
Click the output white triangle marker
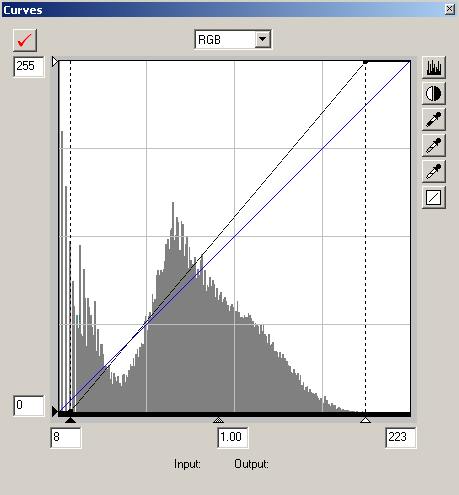click(x=55, y=62)
